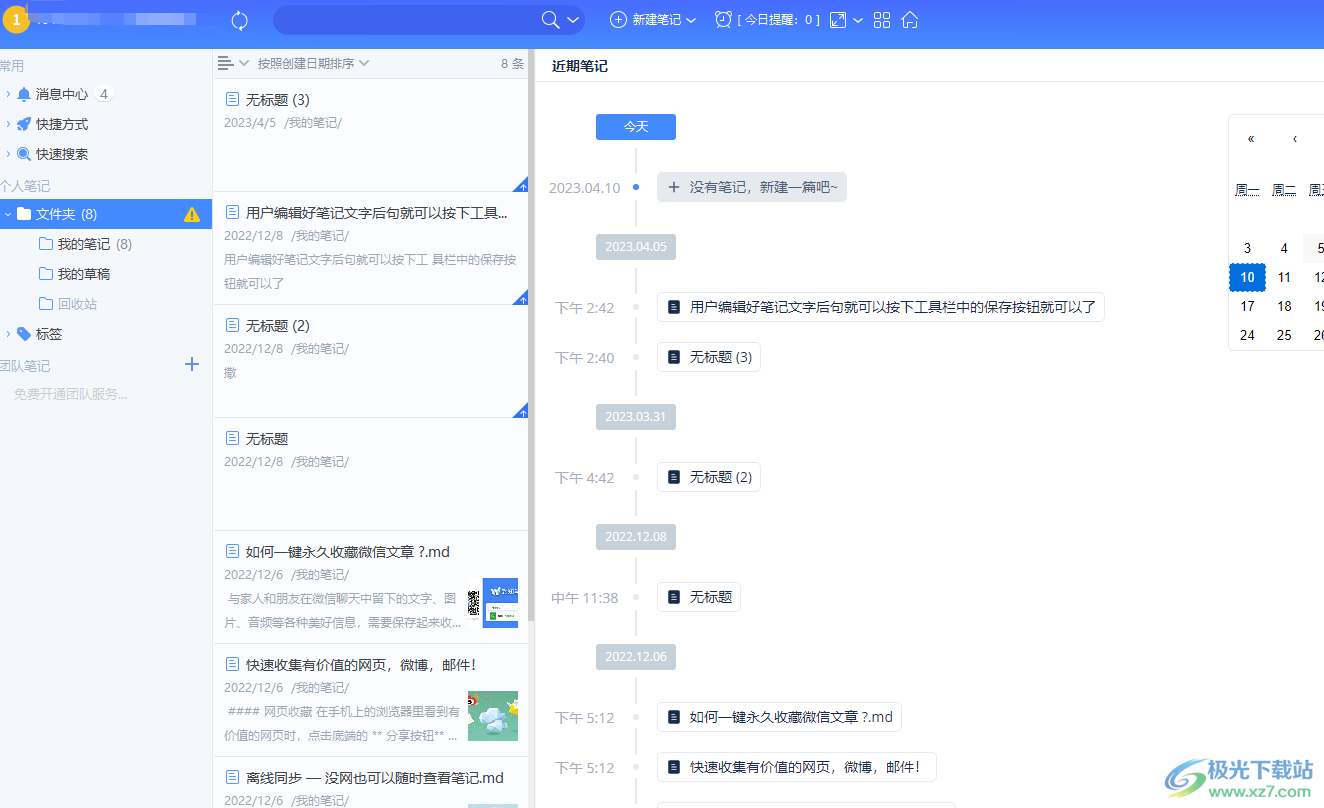
Task: Open 如何一键永久收藏微信文章 note in list
Action: pos(370,587)
